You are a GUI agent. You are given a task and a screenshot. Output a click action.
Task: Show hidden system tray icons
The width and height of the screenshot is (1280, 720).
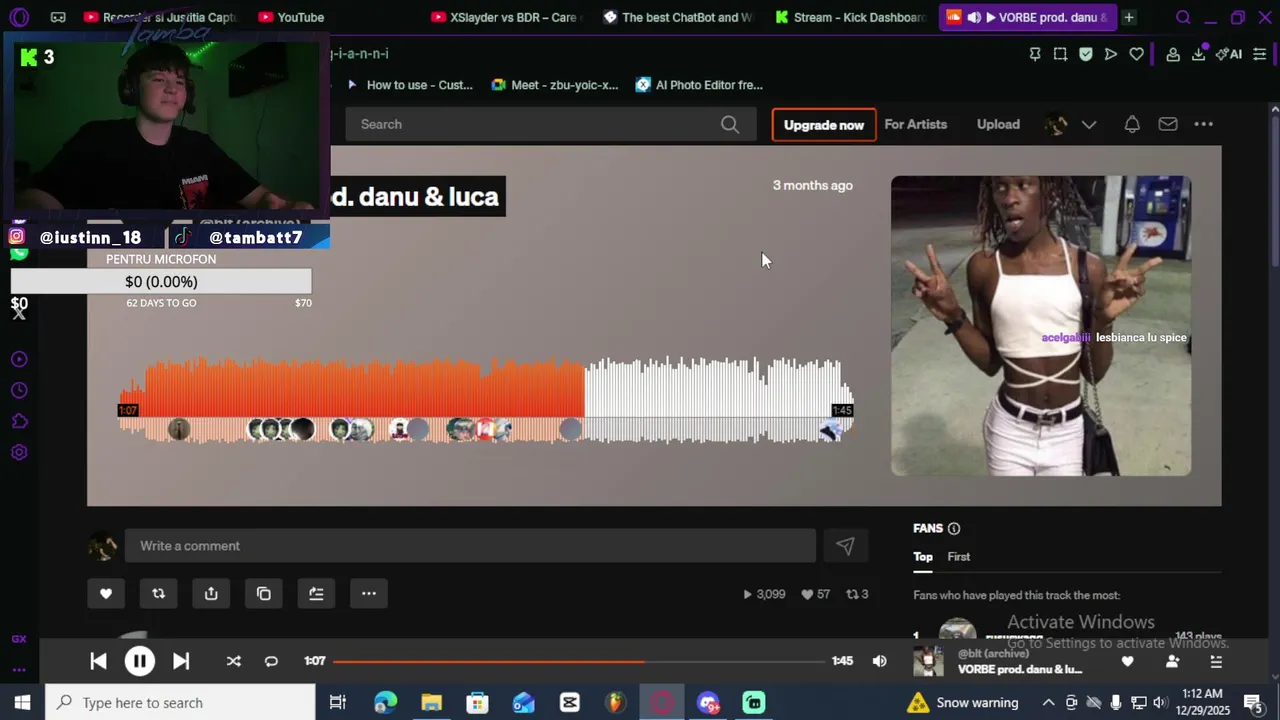pos(1048,703)
